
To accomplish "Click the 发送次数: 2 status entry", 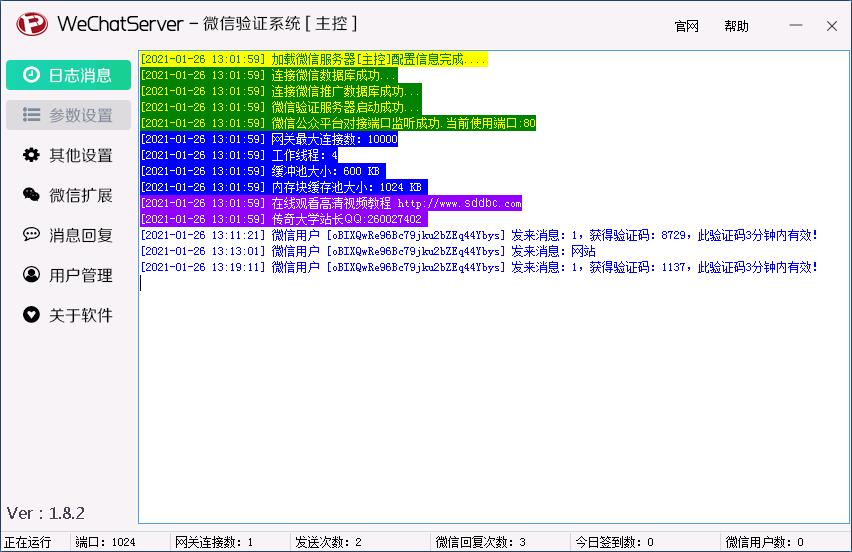I will click(x=328, y=542).
